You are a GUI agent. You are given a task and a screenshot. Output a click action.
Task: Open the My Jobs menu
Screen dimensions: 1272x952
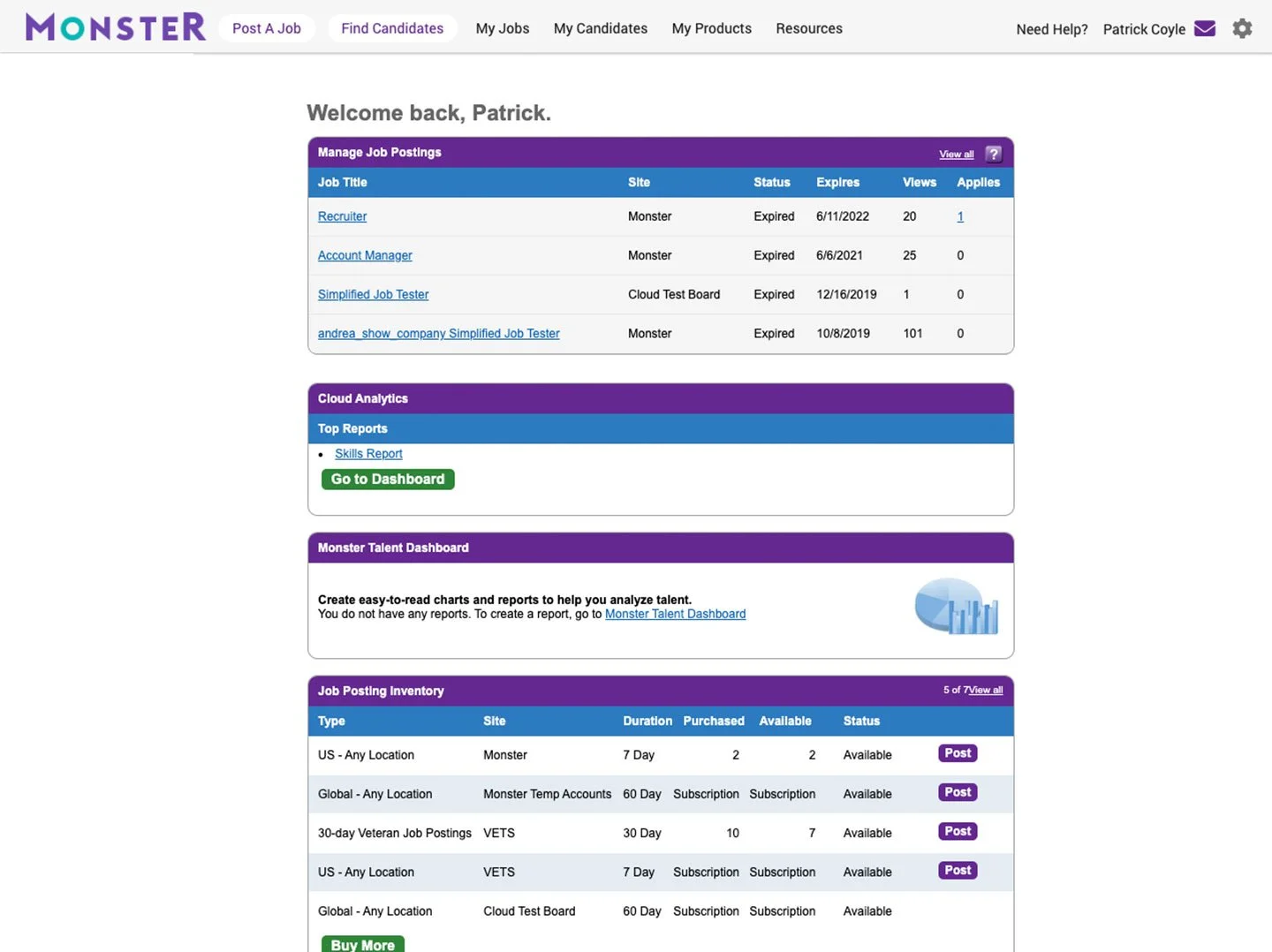point(503,28)
